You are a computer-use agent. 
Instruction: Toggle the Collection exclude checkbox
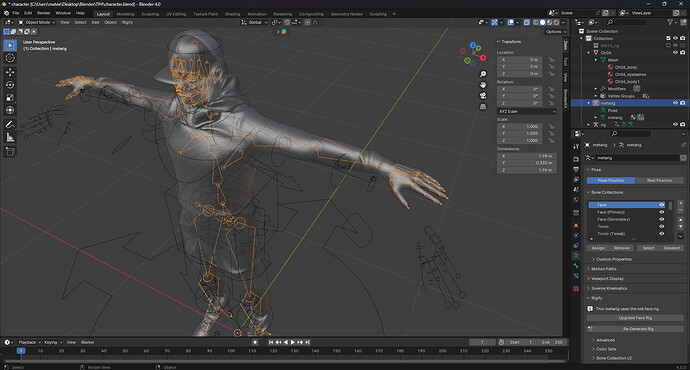pyautogui.click(x=668, y=38)
